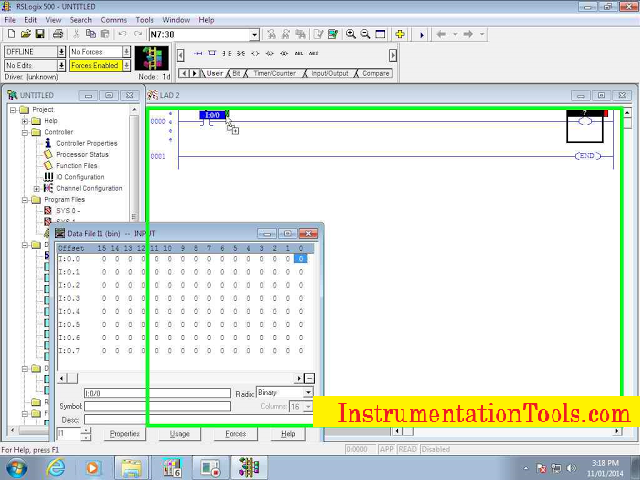
Task: Click the Zoom In magnifier icon
Action: point(351,34)
